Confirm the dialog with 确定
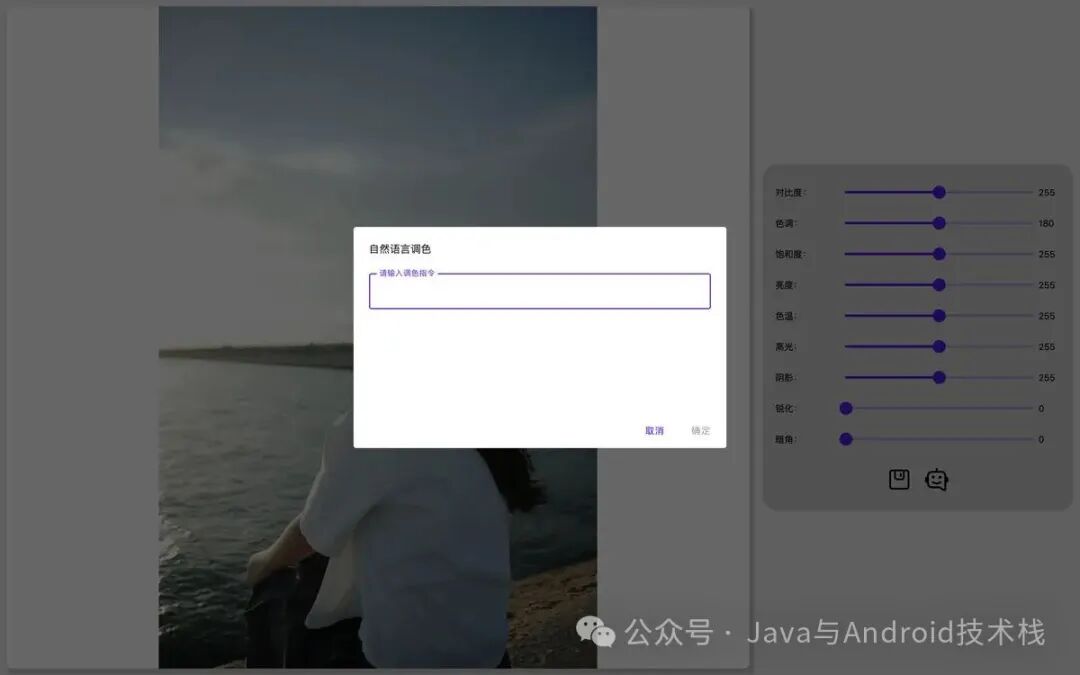 [x=700, y=430]
